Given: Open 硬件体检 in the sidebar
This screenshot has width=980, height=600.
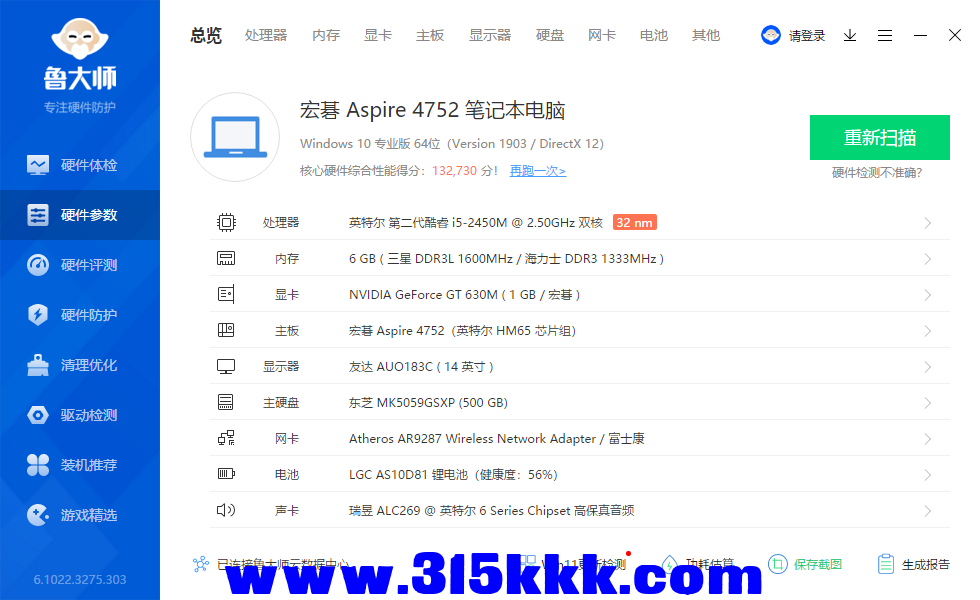Looking at the screenshot, I should pos(80,165).
